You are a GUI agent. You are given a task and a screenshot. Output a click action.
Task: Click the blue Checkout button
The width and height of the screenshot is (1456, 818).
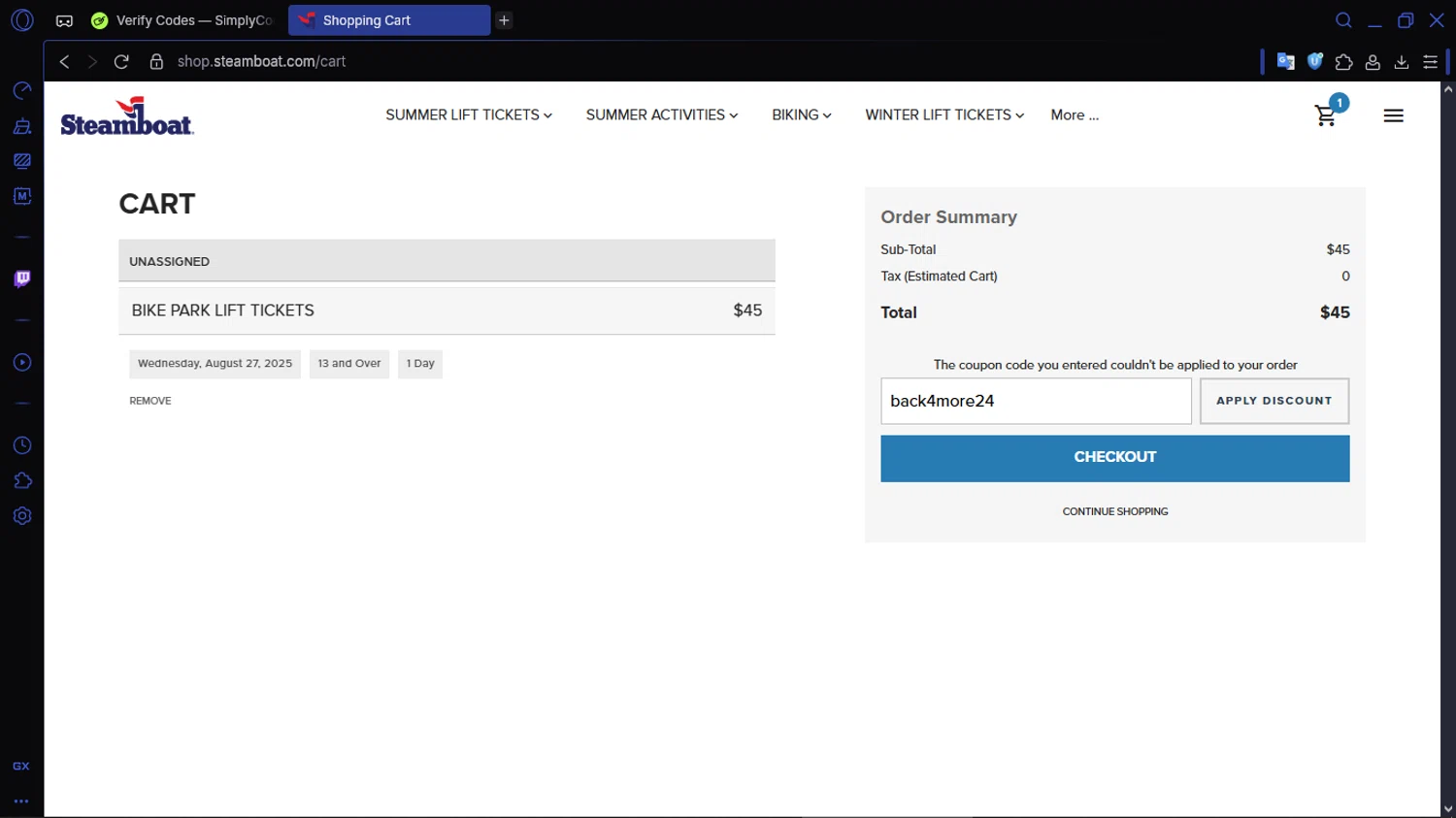(x=1114, y=458)
